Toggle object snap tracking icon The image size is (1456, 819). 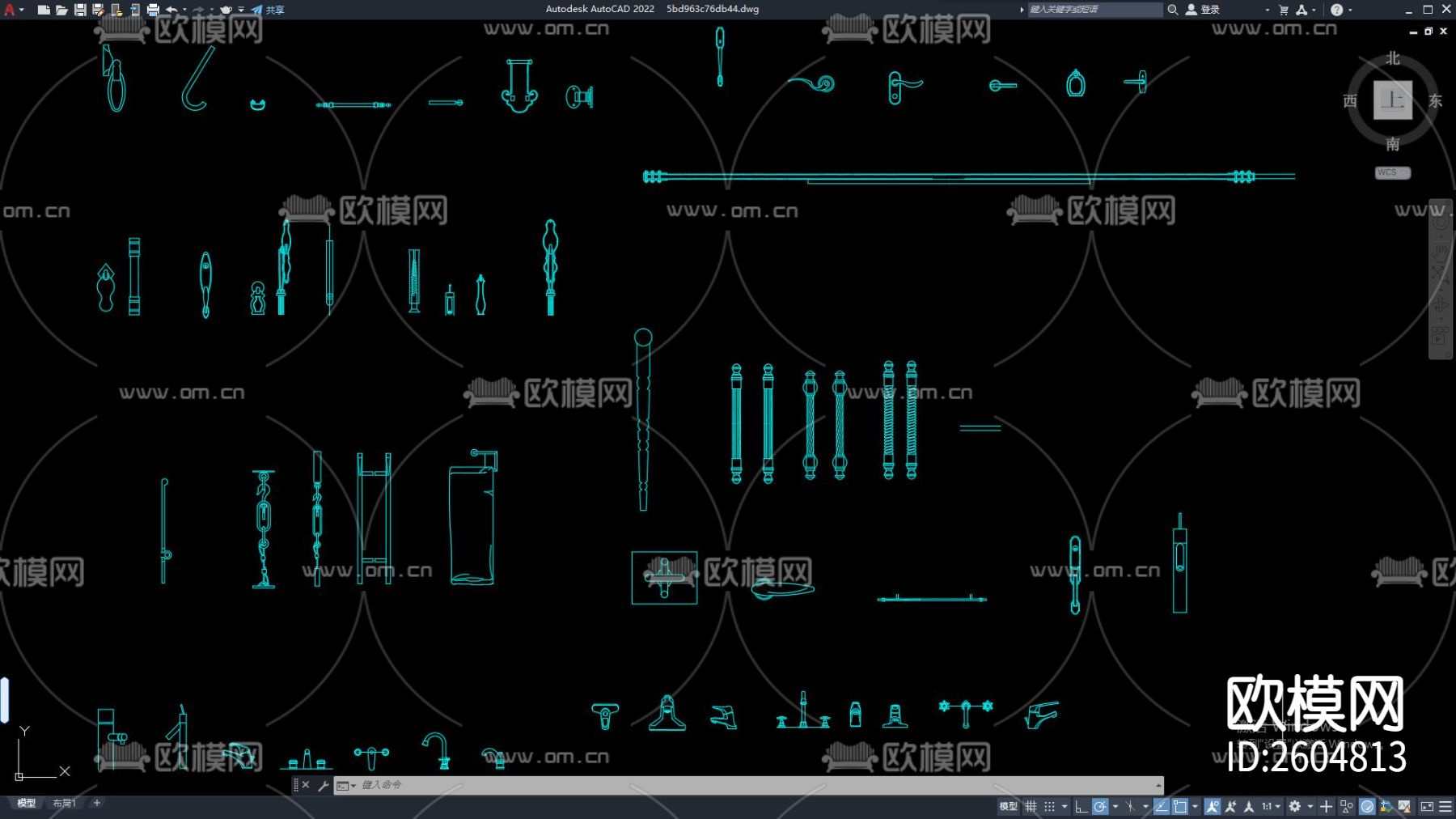(x=1161, y=806)
